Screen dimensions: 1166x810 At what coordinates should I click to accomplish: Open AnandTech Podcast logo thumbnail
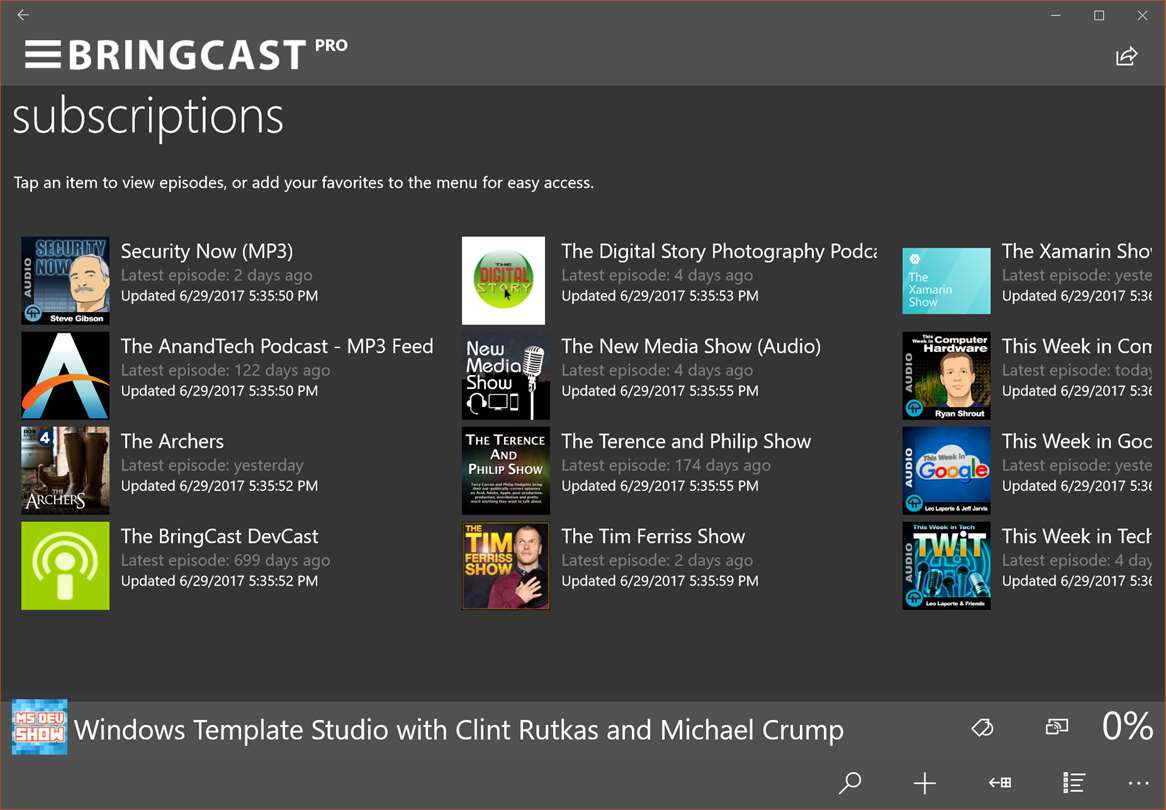click(x=65, y=376)
